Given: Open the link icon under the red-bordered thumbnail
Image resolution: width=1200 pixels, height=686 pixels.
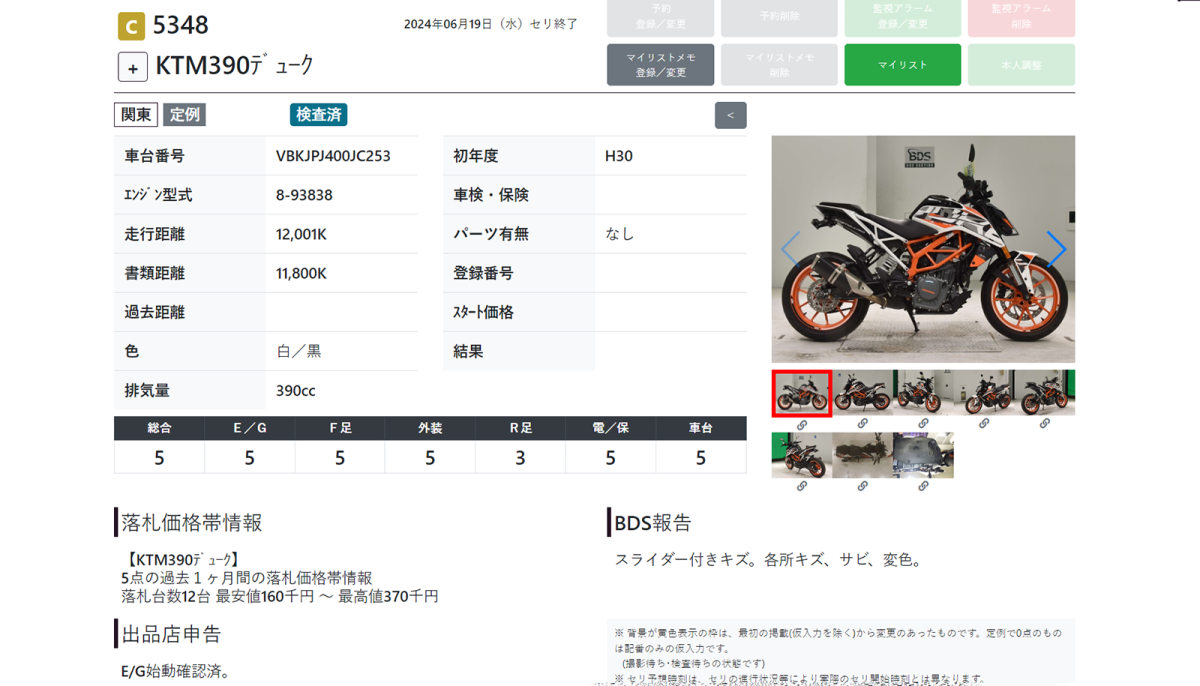Looking at the screenshot, I should pyautogui.click(x=801, y=424).
